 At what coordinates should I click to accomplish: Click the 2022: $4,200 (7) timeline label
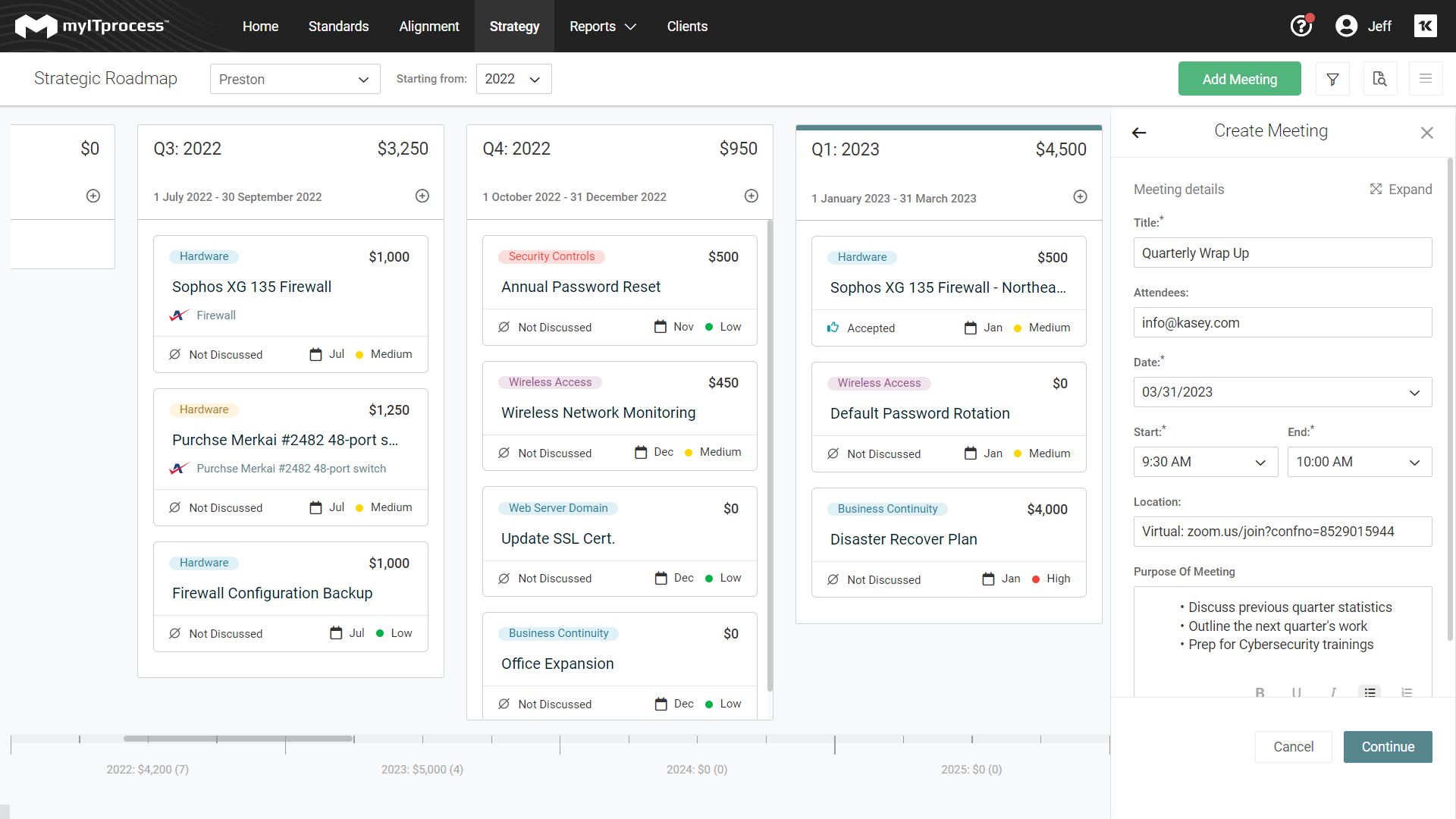[x=148, y=769]
